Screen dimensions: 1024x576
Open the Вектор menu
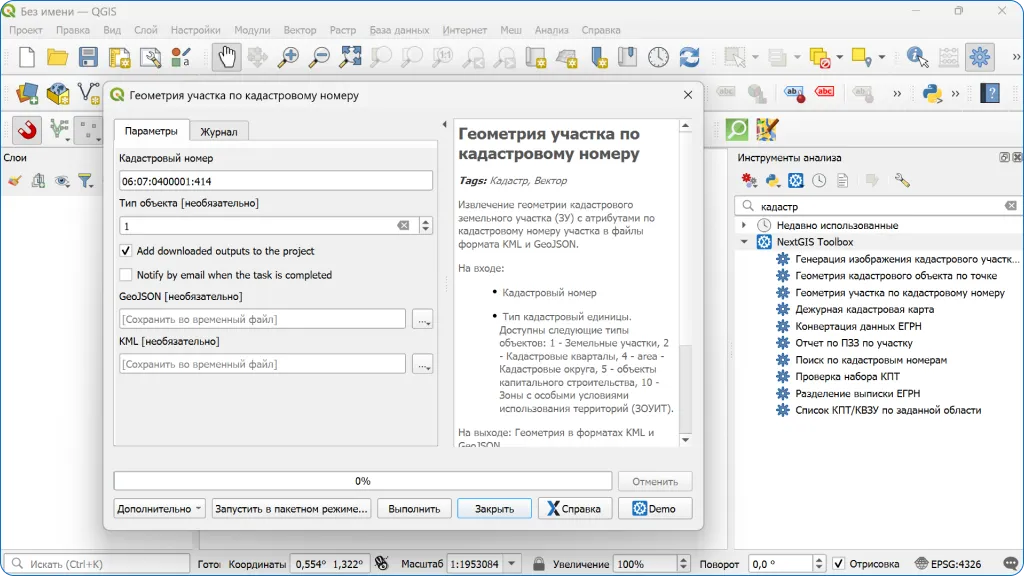click(x=300, y=30)
